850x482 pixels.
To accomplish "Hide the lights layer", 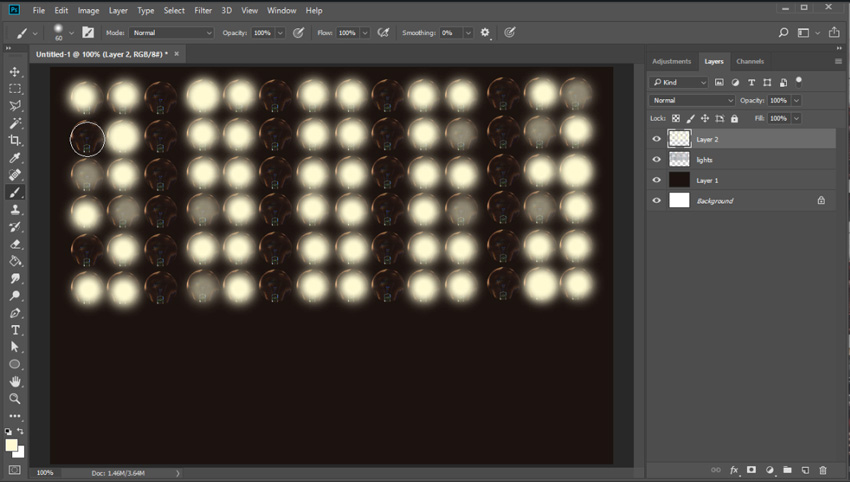I will tap(657, 160).
